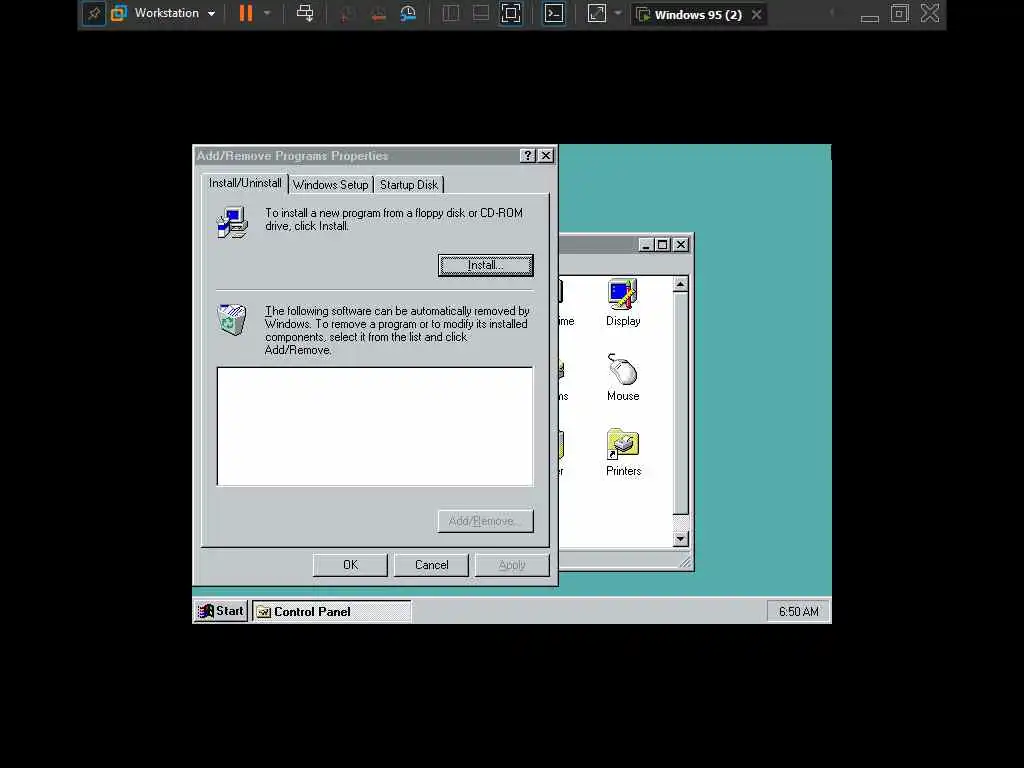Image resolution: width=1024 pixels, height=768 pixels.
Task: Click the take snapshot icon
Action: (347, 14)
